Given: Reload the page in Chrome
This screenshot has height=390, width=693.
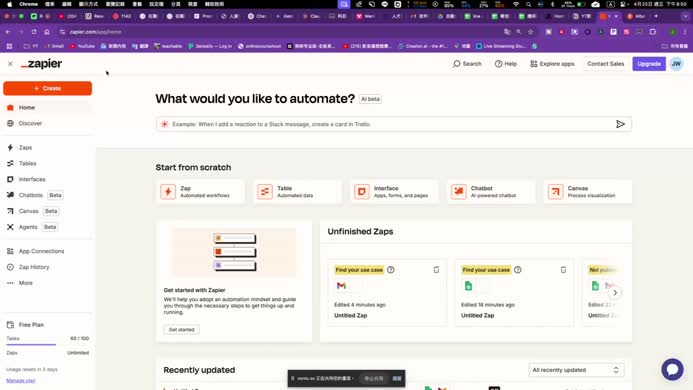Looking at the screenshot, I should click(34, 32).
